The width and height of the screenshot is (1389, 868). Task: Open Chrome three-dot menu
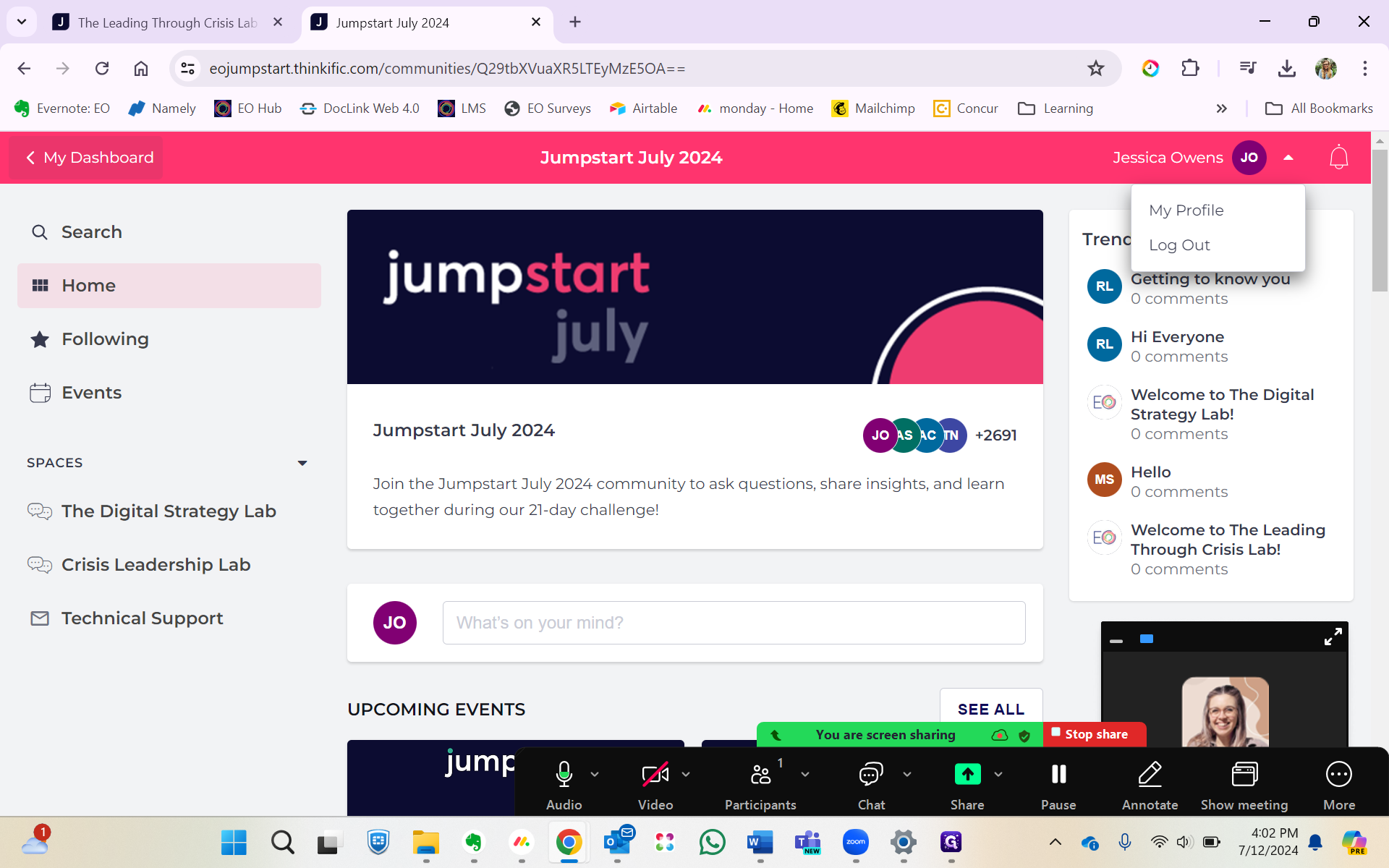tap(1365, 68)
